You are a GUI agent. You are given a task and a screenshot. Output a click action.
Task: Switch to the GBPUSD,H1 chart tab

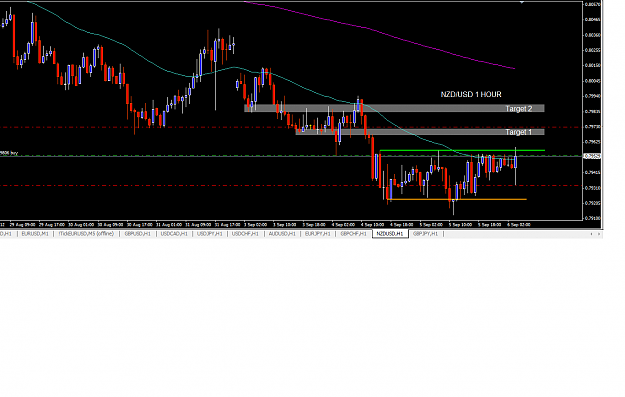pos(138,234)
